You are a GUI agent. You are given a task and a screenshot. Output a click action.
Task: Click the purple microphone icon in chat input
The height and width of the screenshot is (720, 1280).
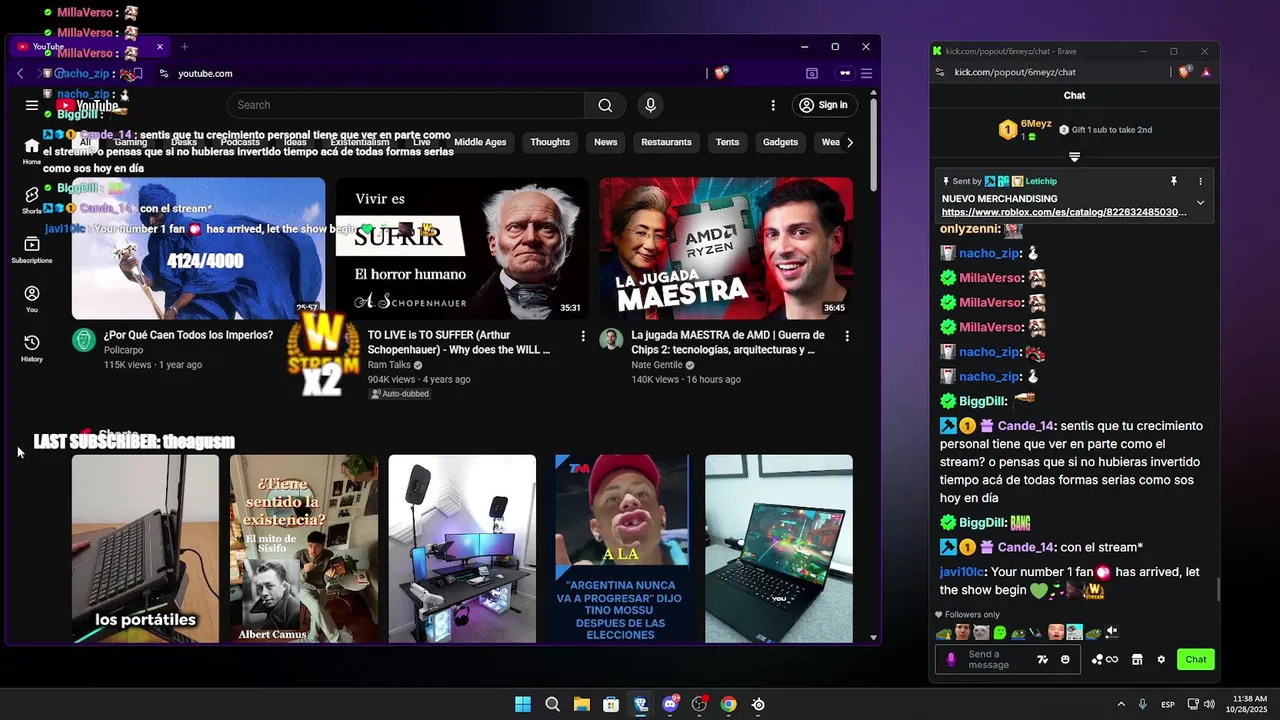[x=951, y=660]
